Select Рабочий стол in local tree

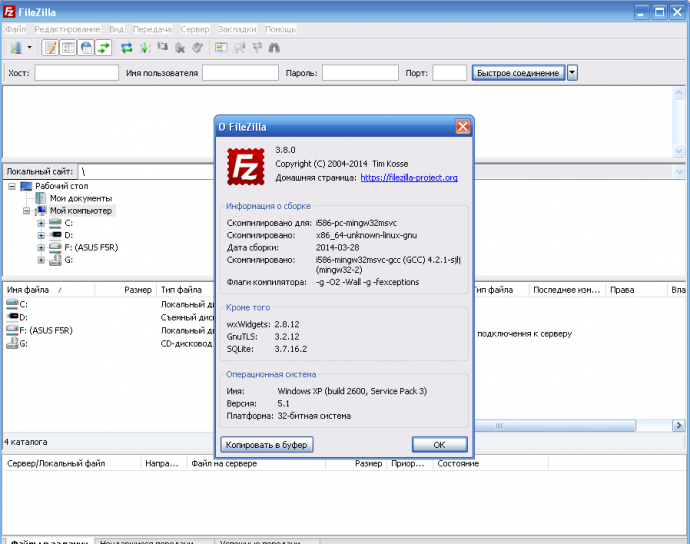[62, 186]
